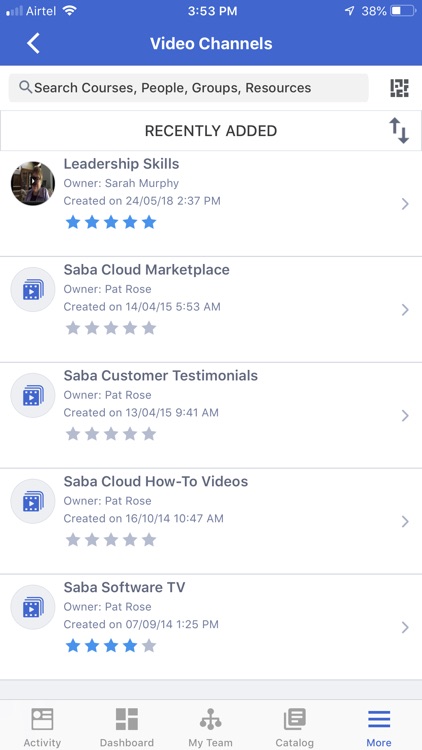Image resolution: width=422 pixels, height=750 pixels.
Task: Click "Owner: Sarah Murphy" text
Action: (121, 183)
